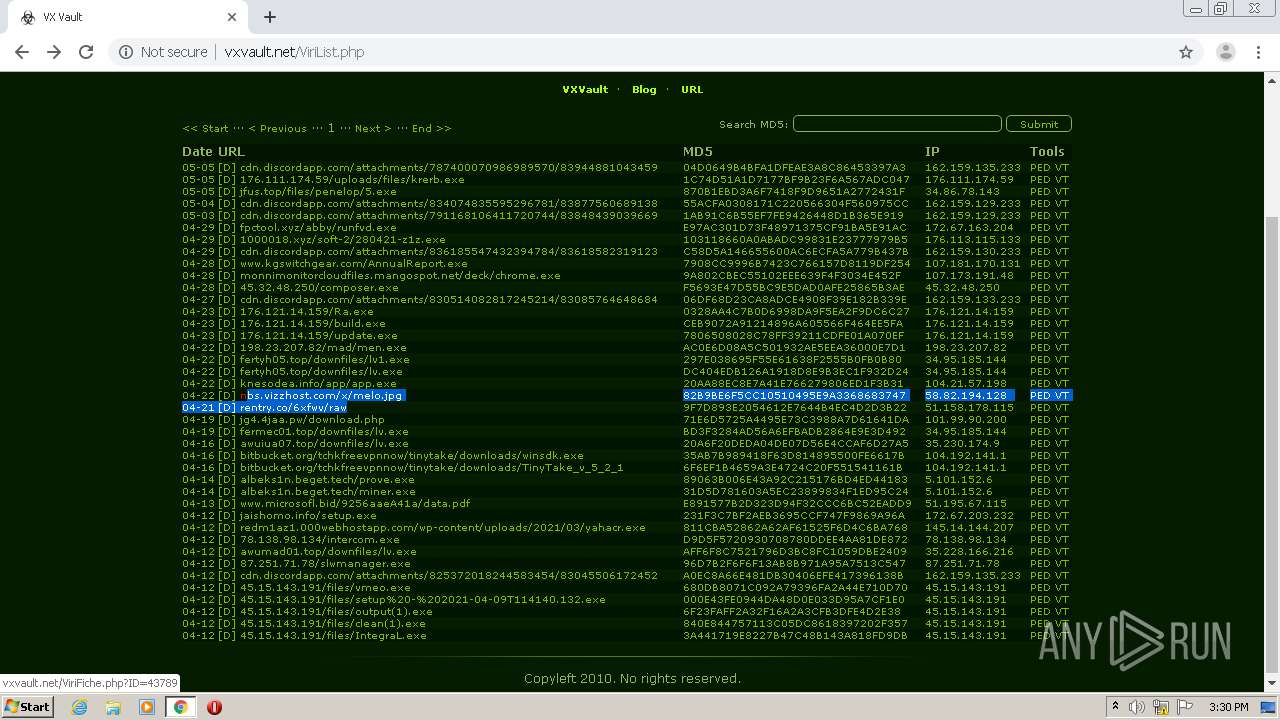Click the red stop-sign taskbar icon
This screenshot has height=720, width=1280.
(214, 707)
